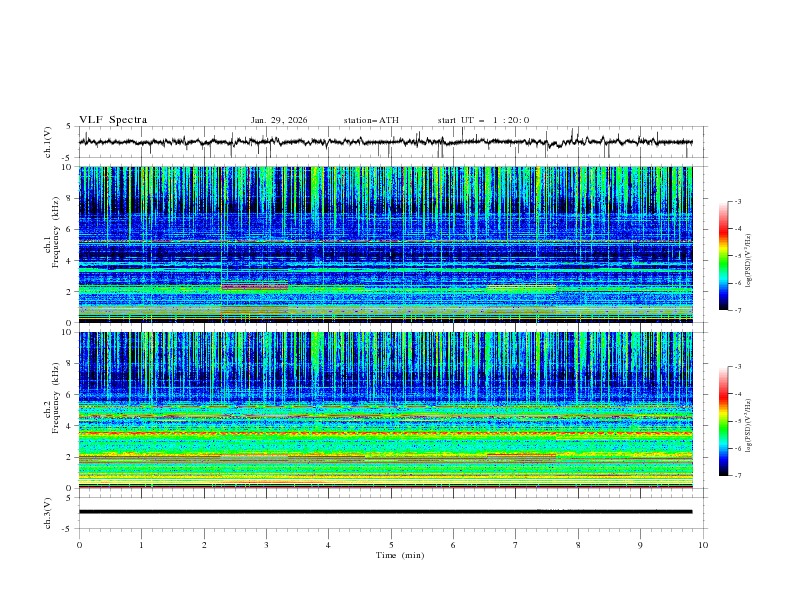
Task: Click the "1" tick on Time axis
Action: point(142,545)
